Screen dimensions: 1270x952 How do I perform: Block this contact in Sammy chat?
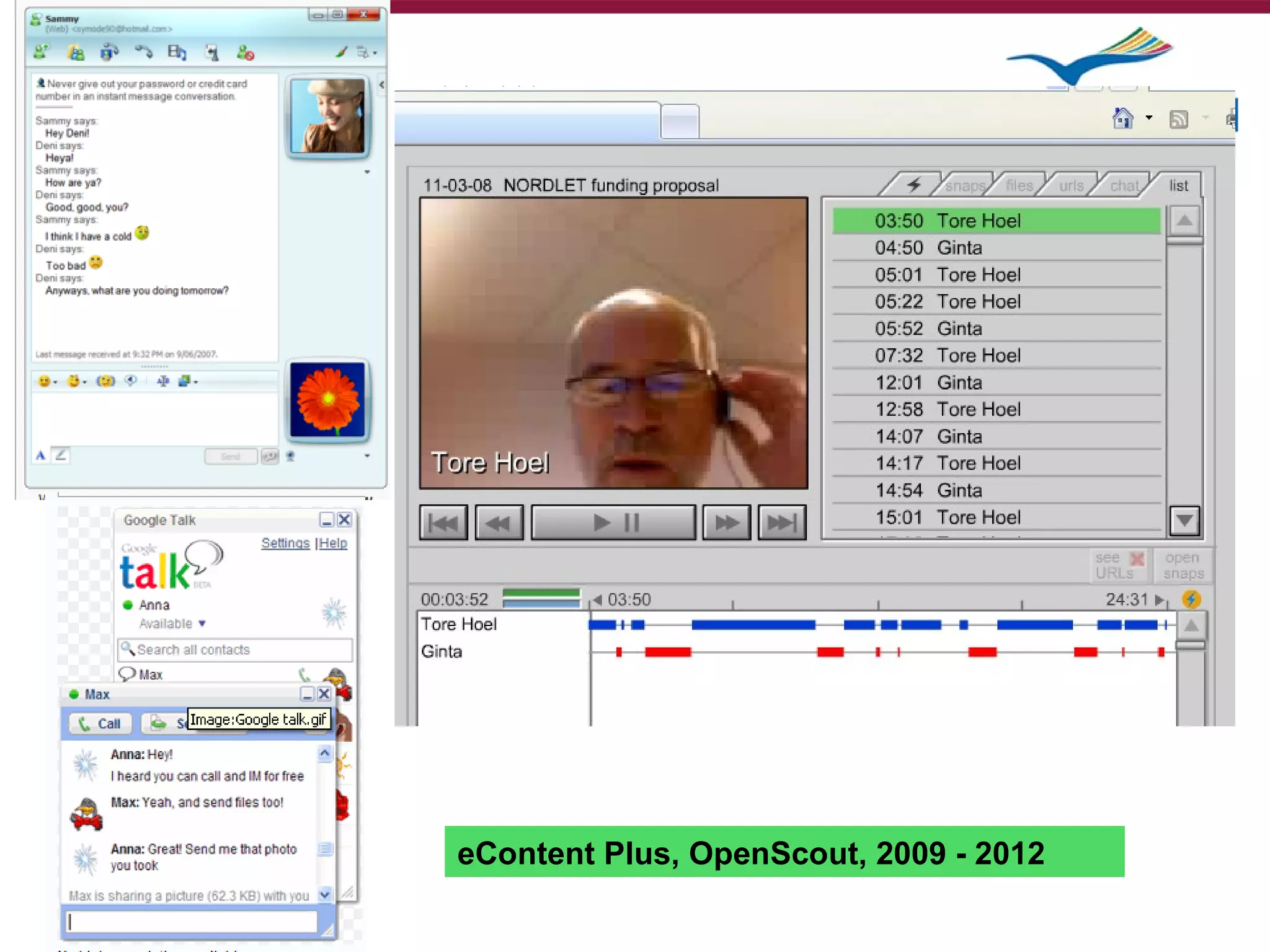point(245,53)
